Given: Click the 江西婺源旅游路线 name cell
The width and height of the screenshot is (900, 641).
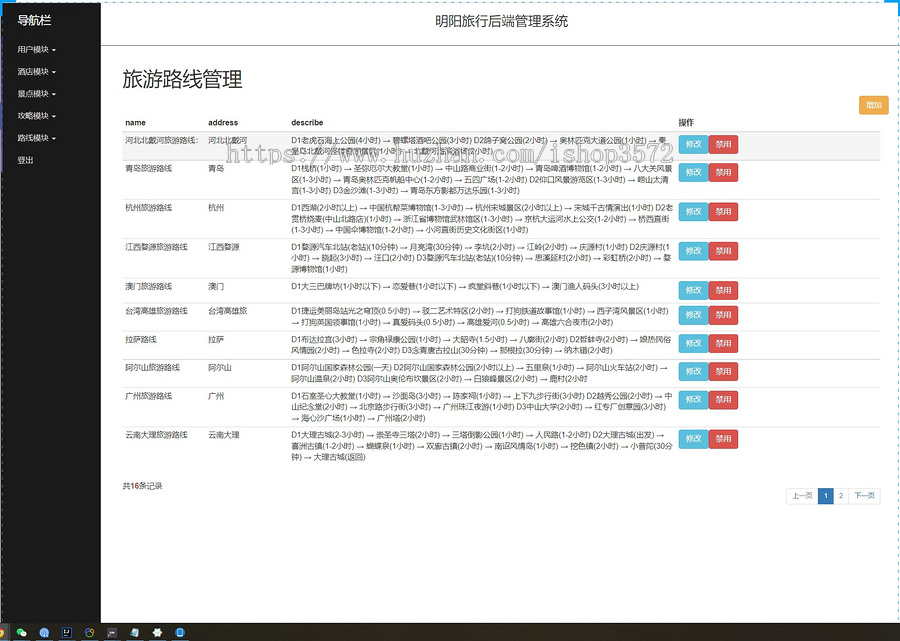Looking at the screenshot, I should 156,247.
